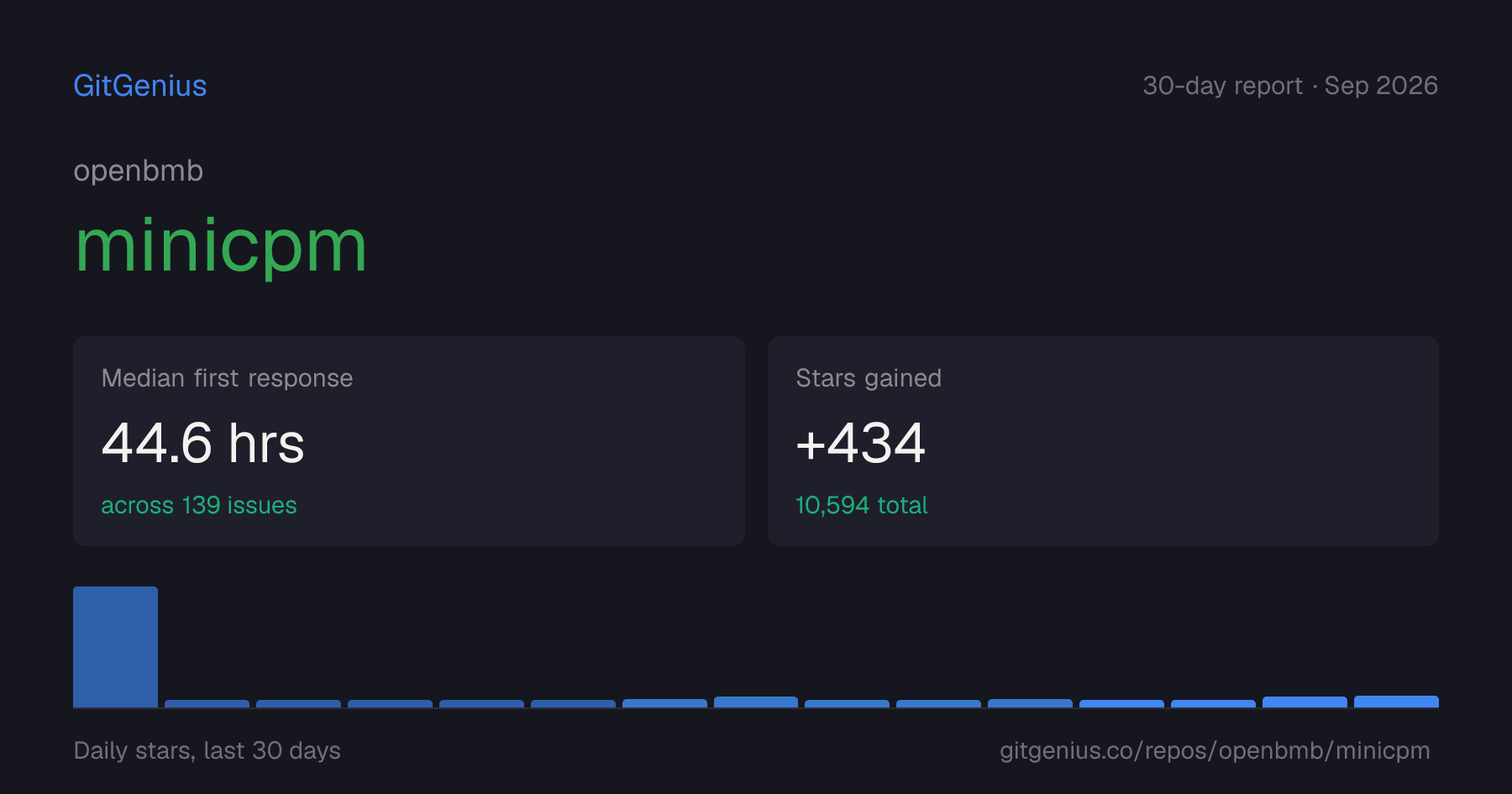Screen dimensions: 1512x794
Task: Click the 10,594 total text
Action: 861,505
